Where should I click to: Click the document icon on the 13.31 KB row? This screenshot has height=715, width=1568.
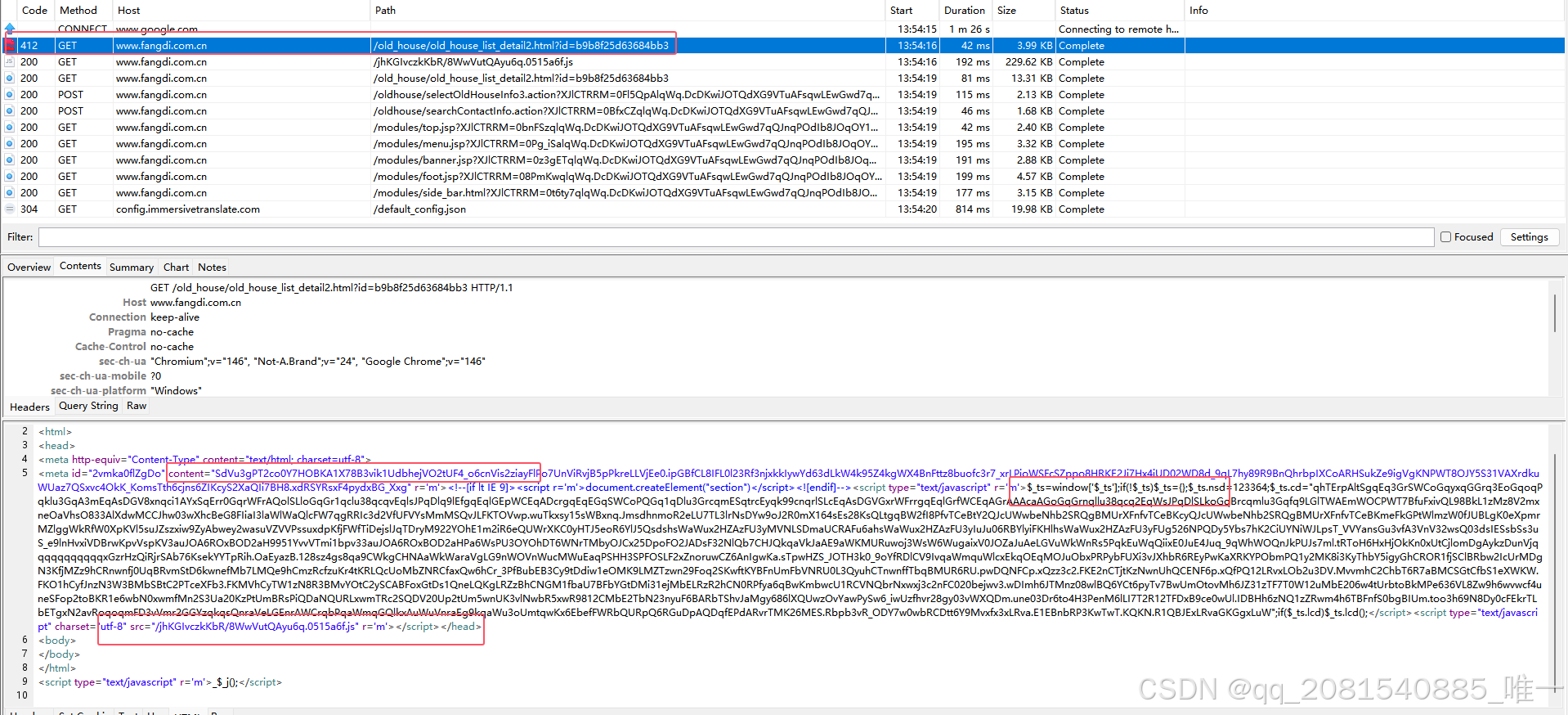(10, 79)
